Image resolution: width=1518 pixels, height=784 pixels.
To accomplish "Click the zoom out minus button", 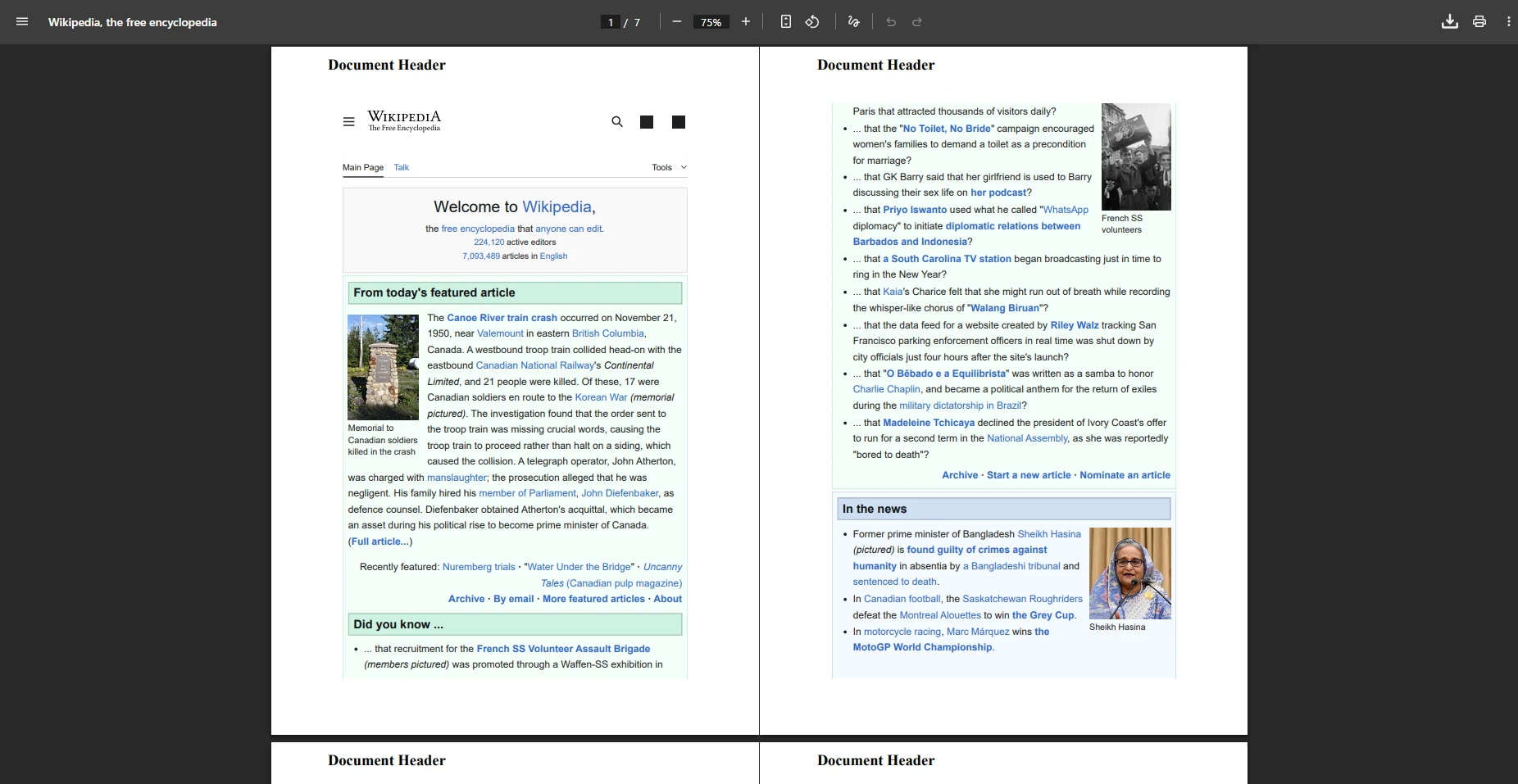I will [x=676, y=22].
